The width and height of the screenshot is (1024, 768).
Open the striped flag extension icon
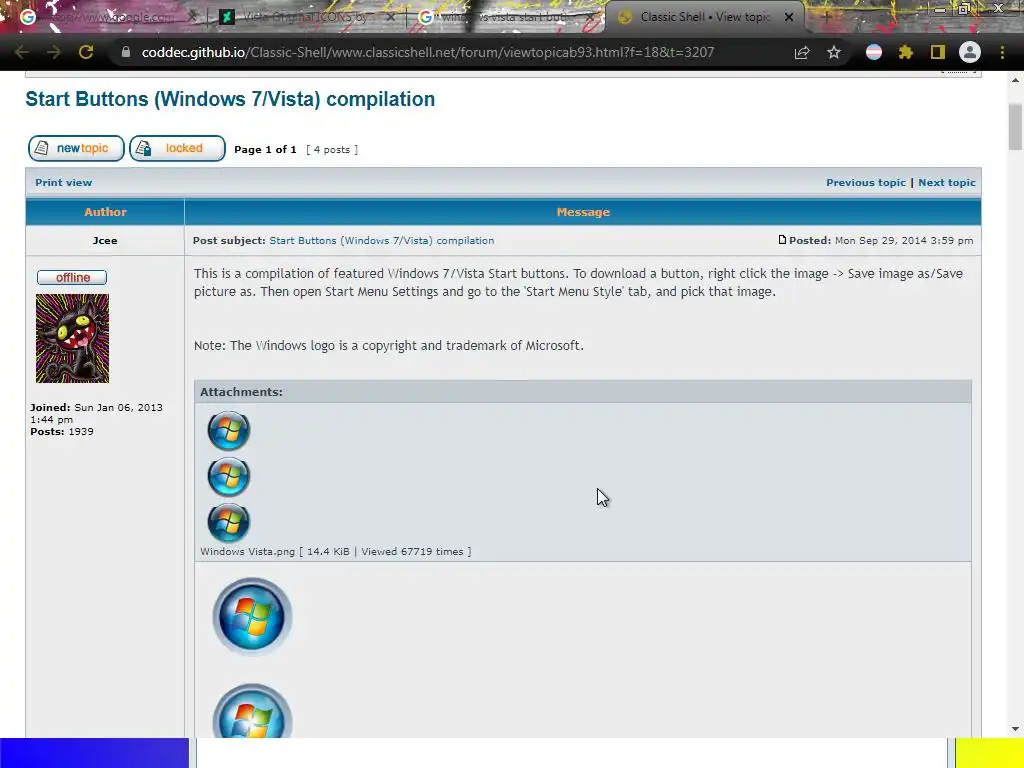click(x=874, y=52)
